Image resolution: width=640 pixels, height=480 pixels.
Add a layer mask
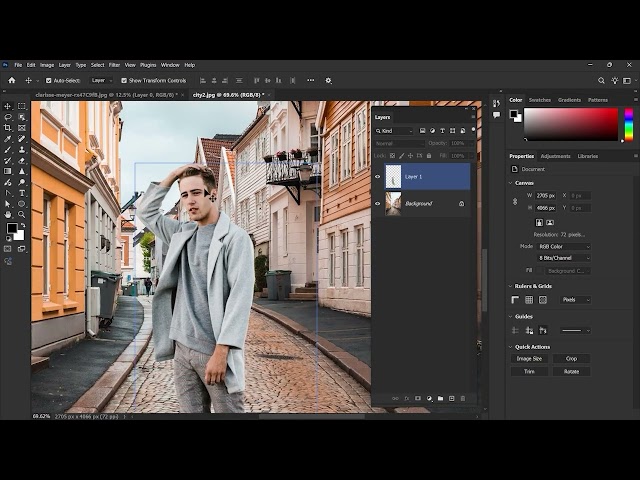pyautogui.click(x=418, y=398)
